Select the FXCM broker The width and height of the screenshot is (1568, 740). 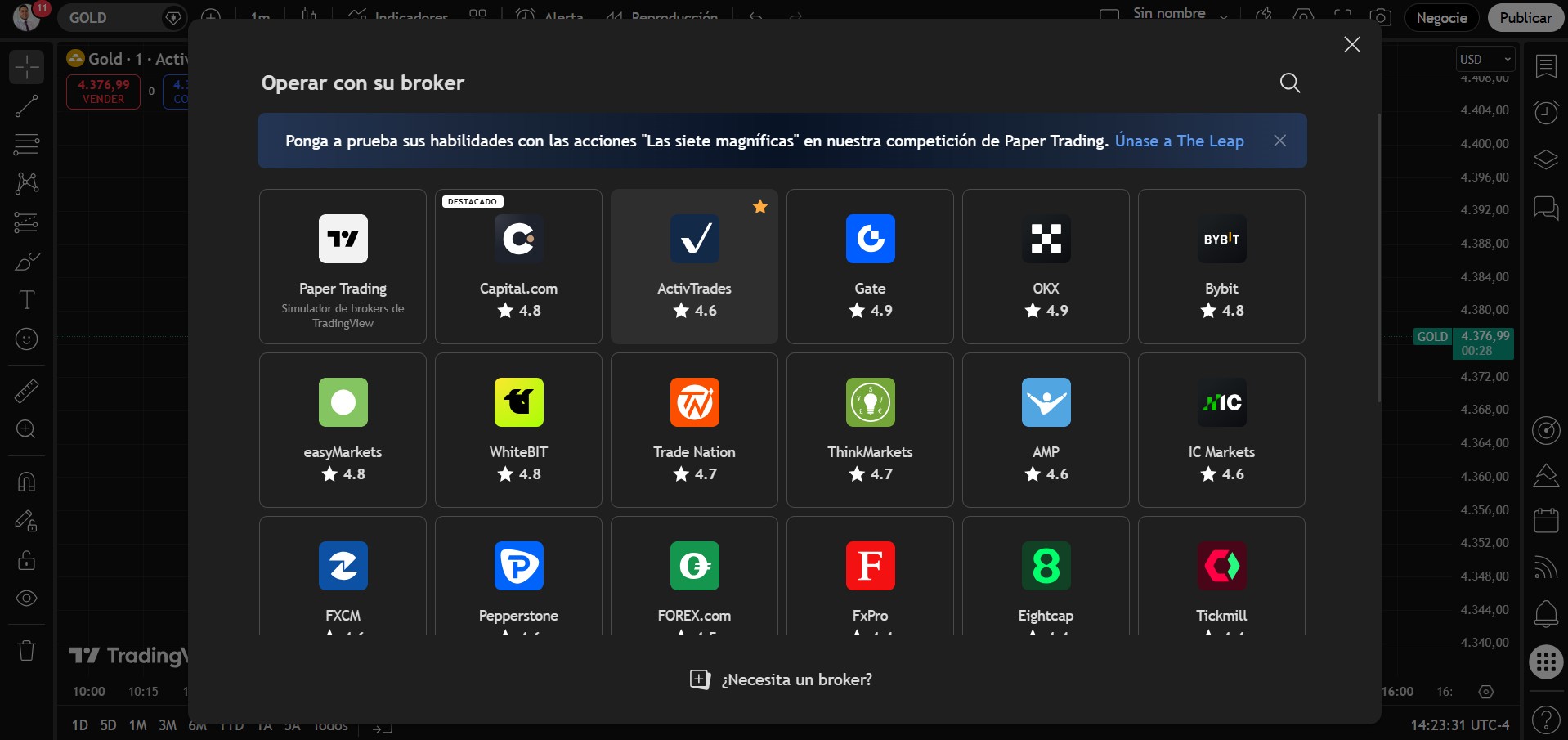click(x=343, y=576)
